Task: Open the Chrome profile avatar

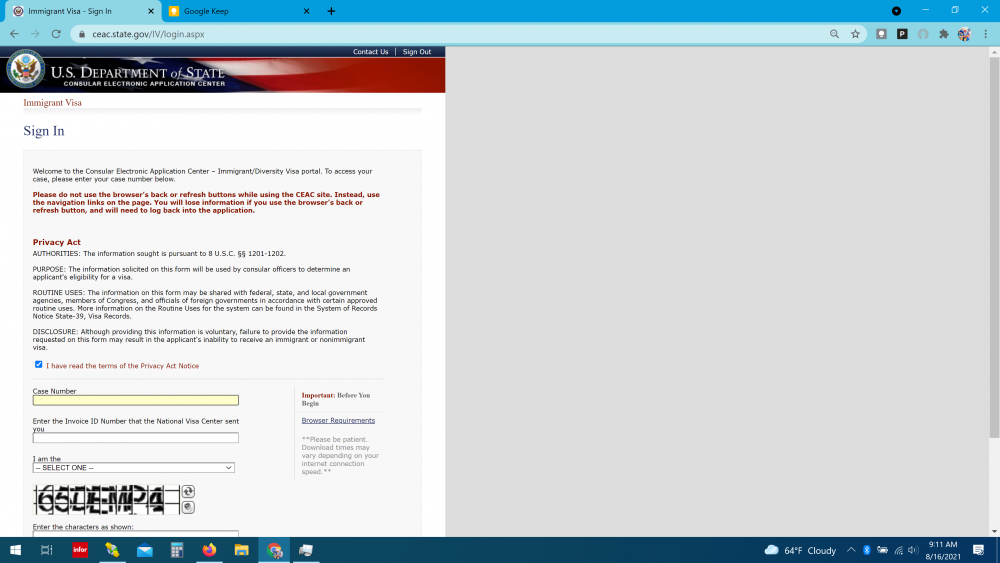Action: click(964, 34)
